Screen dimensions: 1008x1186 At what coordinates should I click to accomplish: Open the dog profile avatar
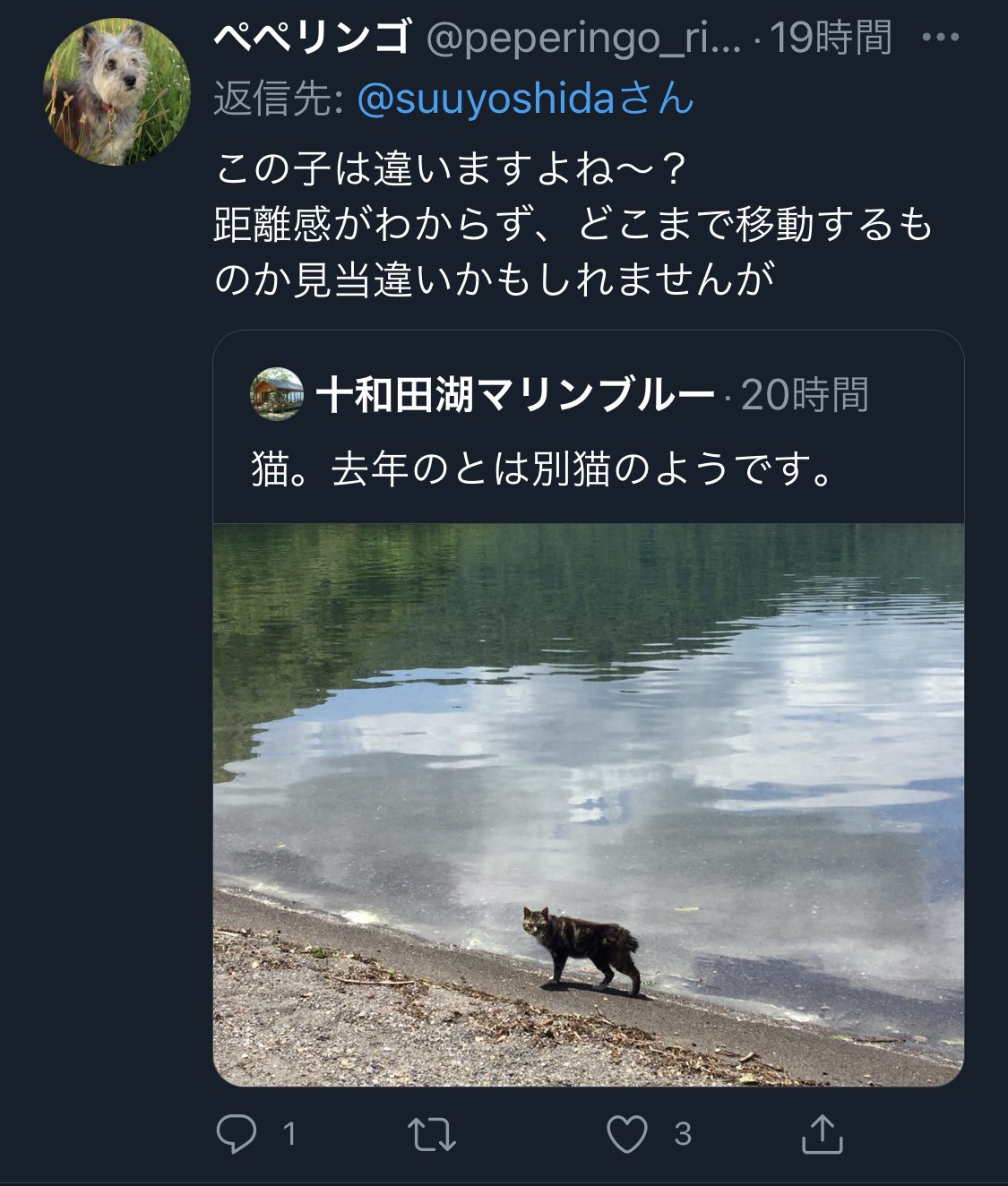[x=116, y=91]
